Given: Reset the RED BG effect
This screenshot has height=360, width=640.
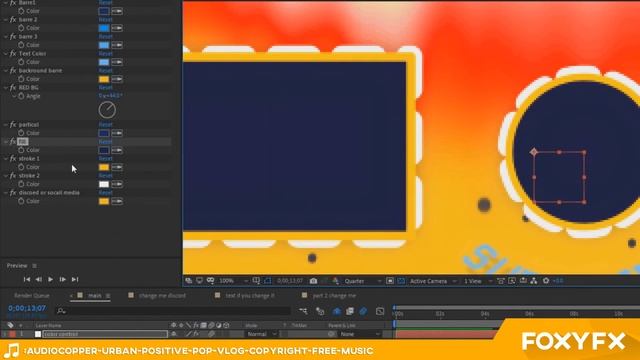Looking at the screenshot, I should pos(106,87).
